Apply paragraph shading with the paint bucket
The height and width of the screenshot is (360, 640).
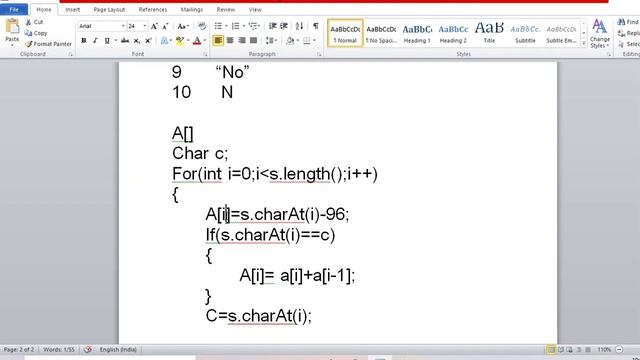point(290,40)
